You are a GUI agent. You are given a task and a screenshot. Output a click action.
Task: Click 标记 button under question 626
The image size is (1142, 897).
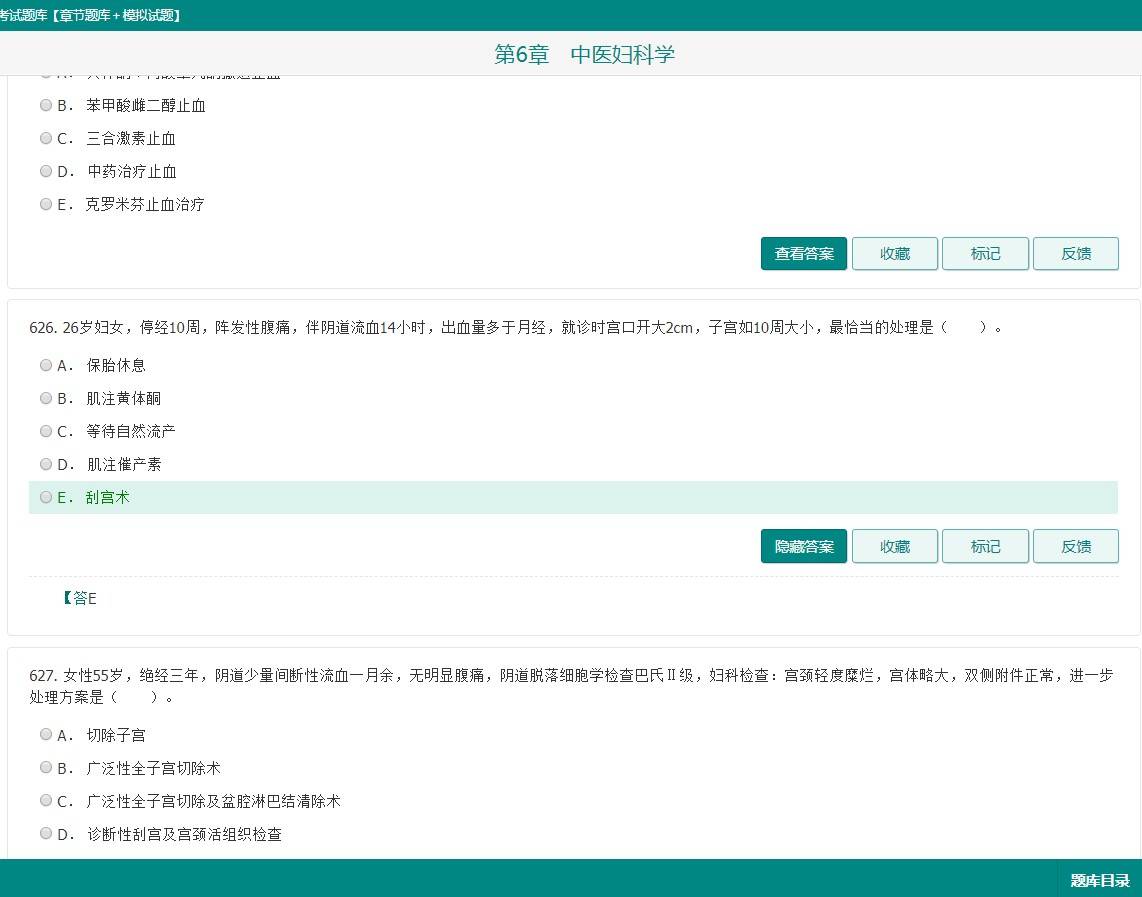click(985, 546)
